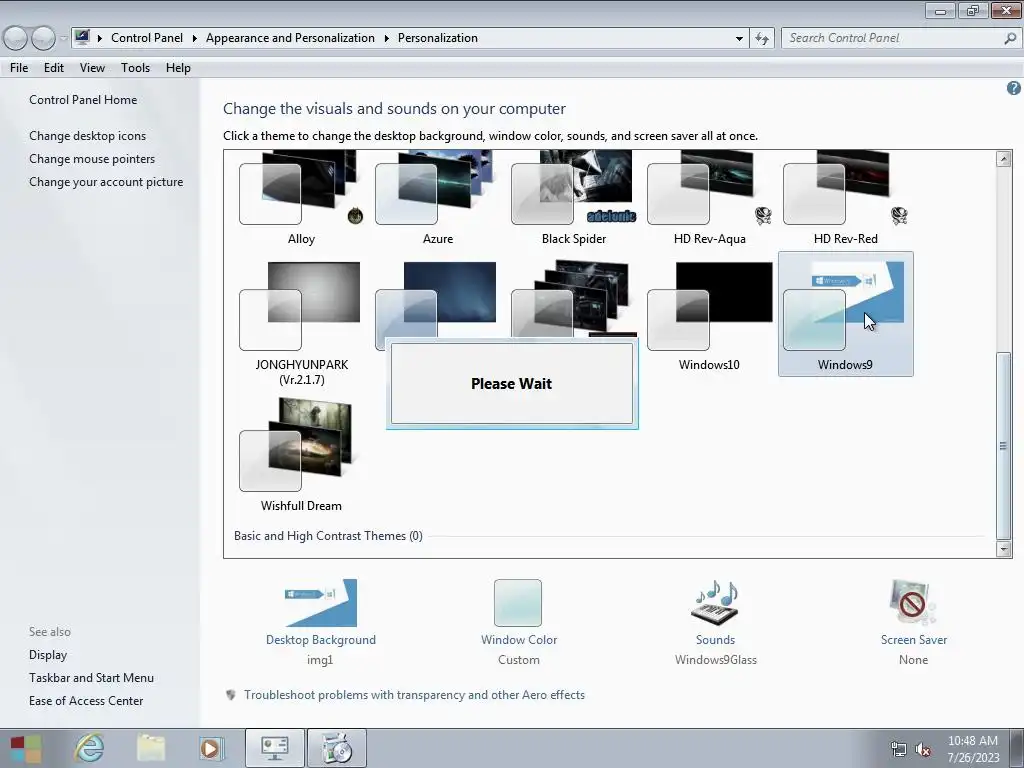The width and height of the screenshot is (1024, 768).
Task: Open the Screen Saver icon
Action: [913, 603]
